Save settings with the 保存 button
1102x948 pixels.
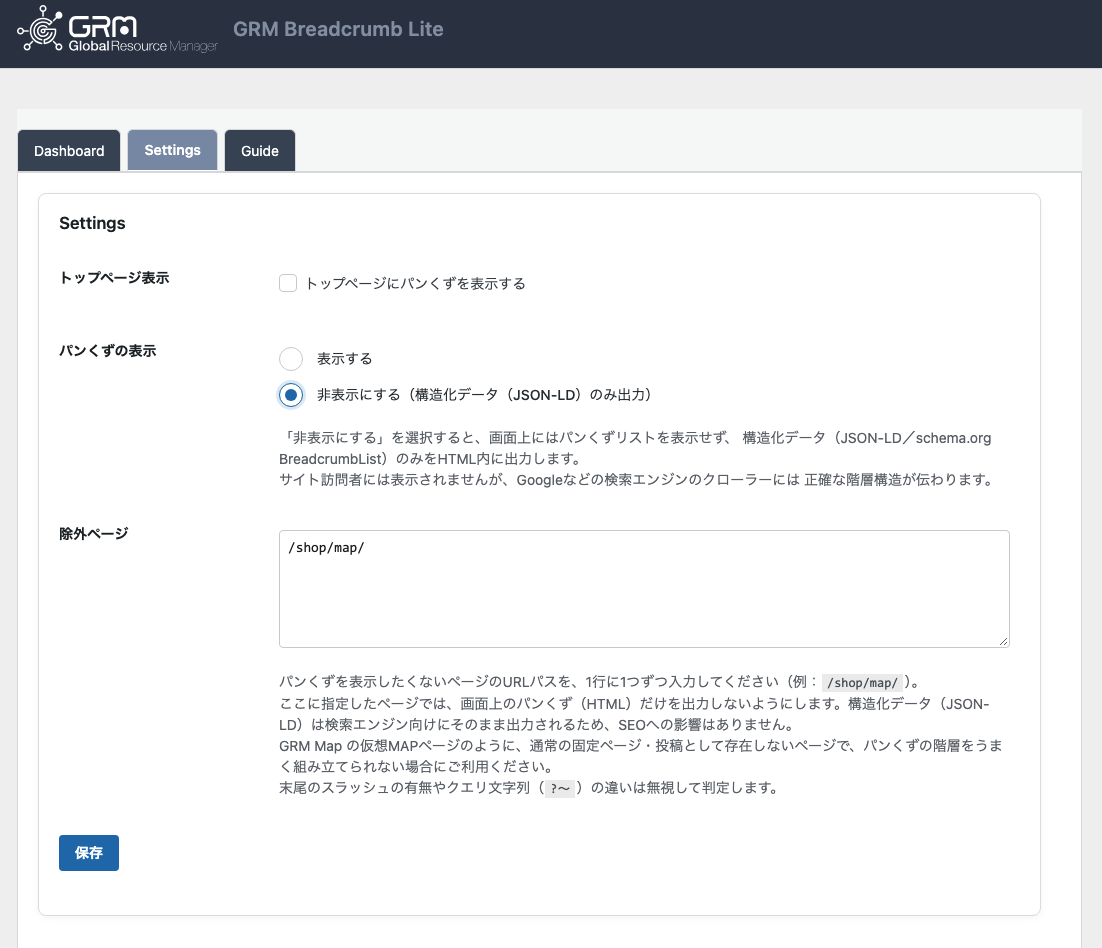pyautogui.click(x=89, y=852)
